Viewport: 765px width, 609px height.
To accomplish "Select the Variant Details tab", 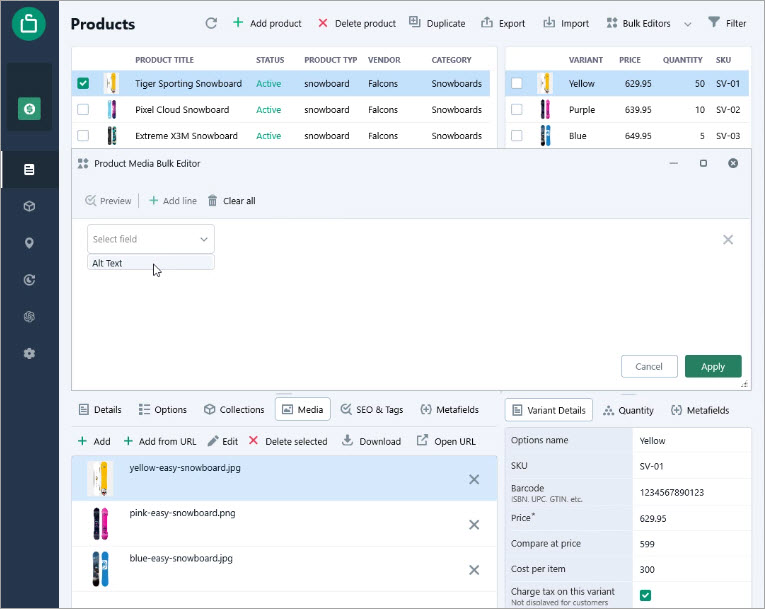I will 549,410.
